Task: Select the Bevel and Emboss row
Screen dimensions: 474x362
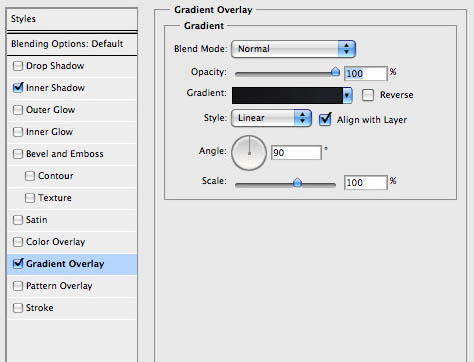Action: (x=72, y=154)
